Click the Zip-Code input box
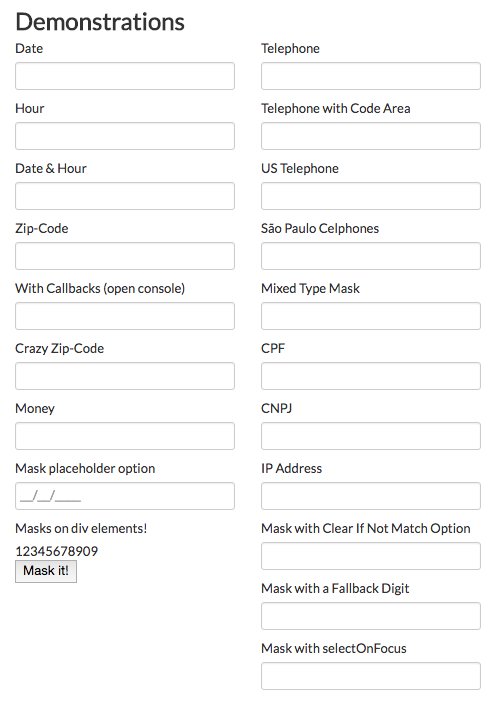Viewport: 496px width, 709px height. pos(125,256)
